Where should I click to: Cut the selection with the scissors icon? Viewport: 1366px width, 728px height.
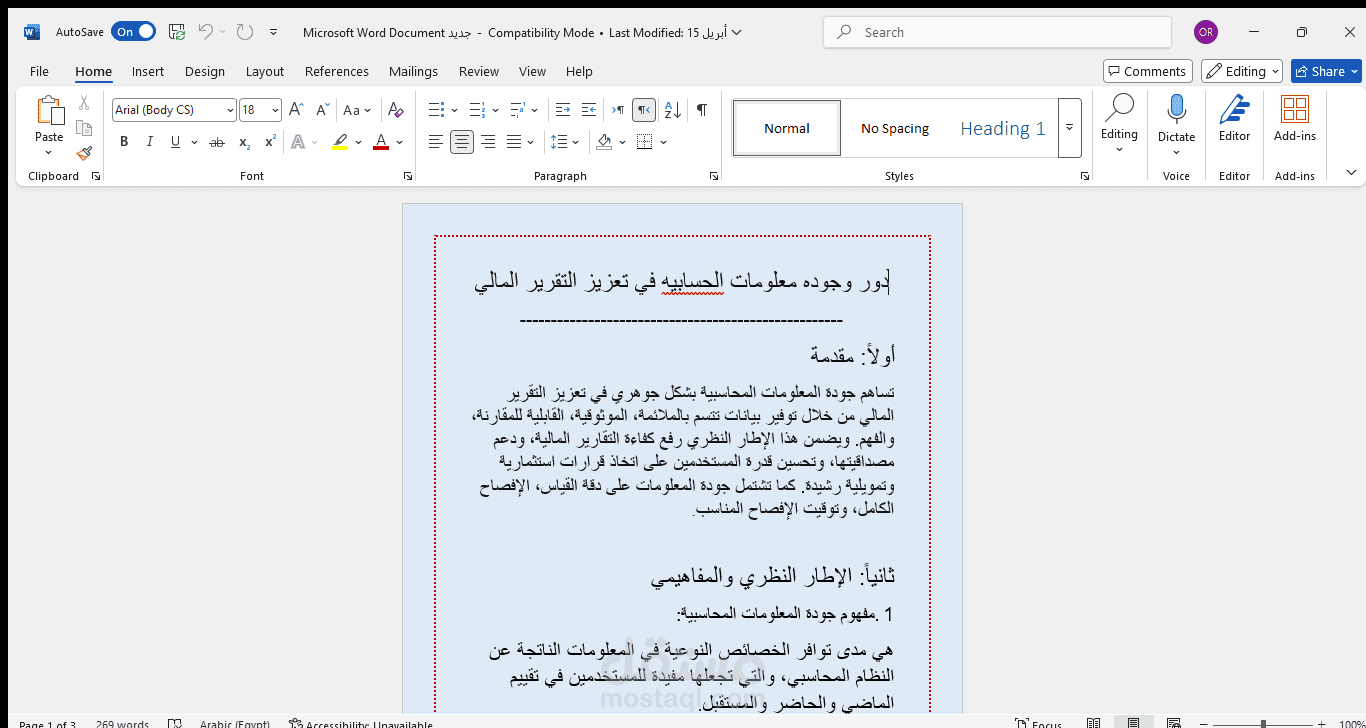pos(84,103)
